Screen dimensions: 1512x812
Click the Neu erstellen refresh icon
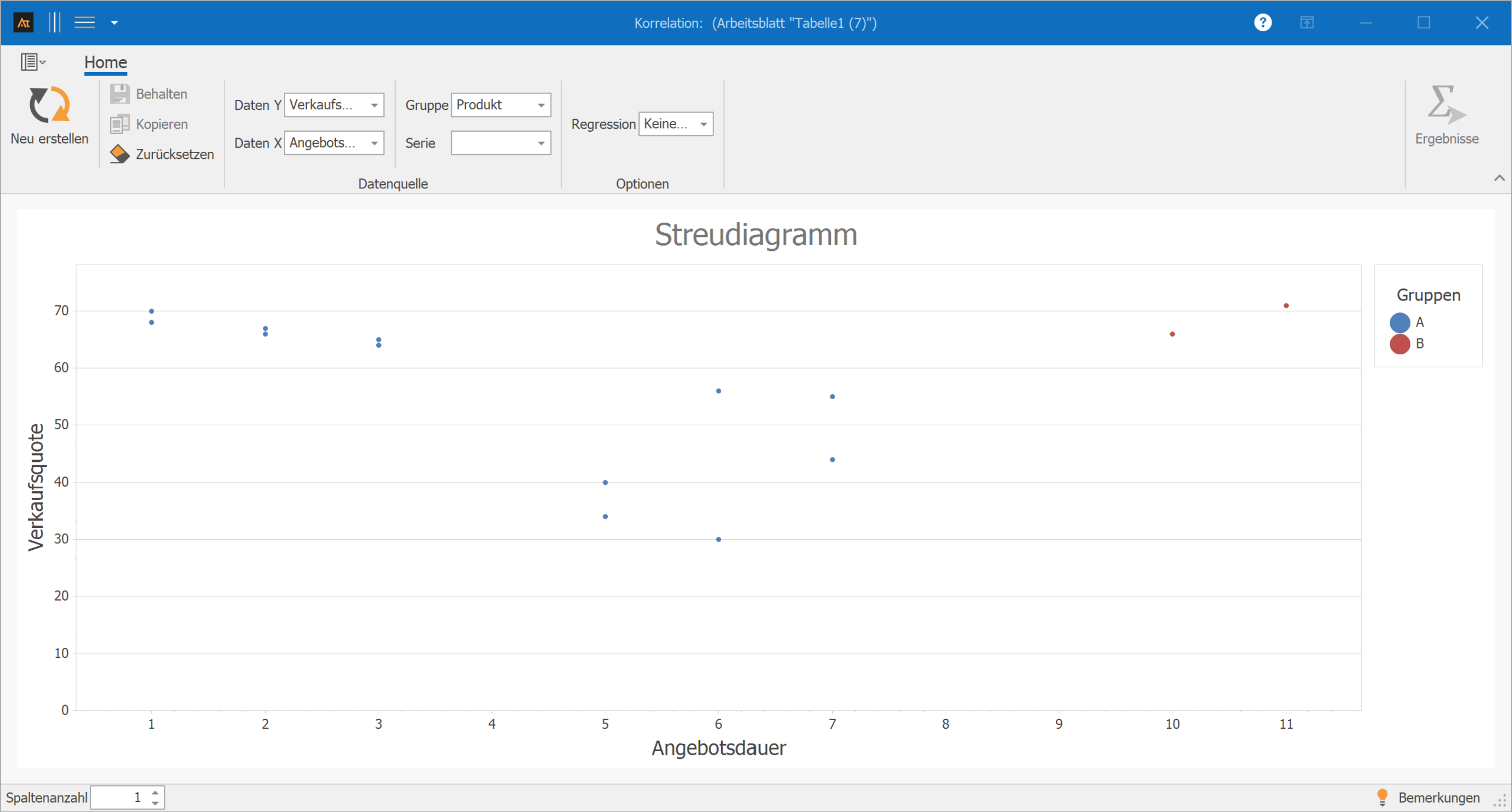[50, 105]
